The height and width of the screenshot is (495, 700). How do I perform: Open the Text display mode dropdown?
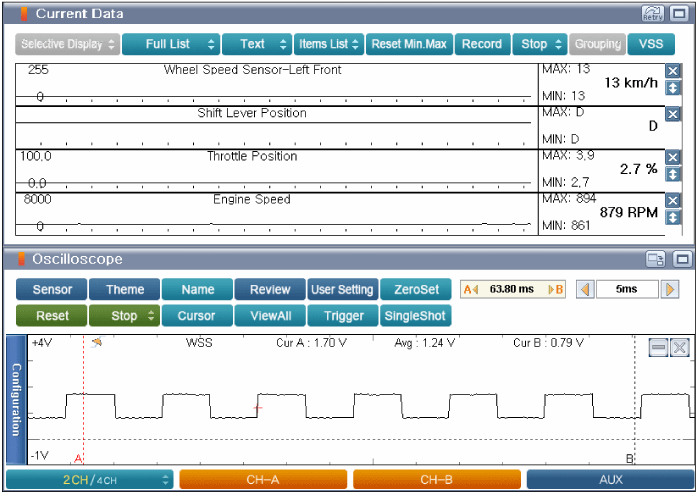pyautogui.click(x=257, y=44)
